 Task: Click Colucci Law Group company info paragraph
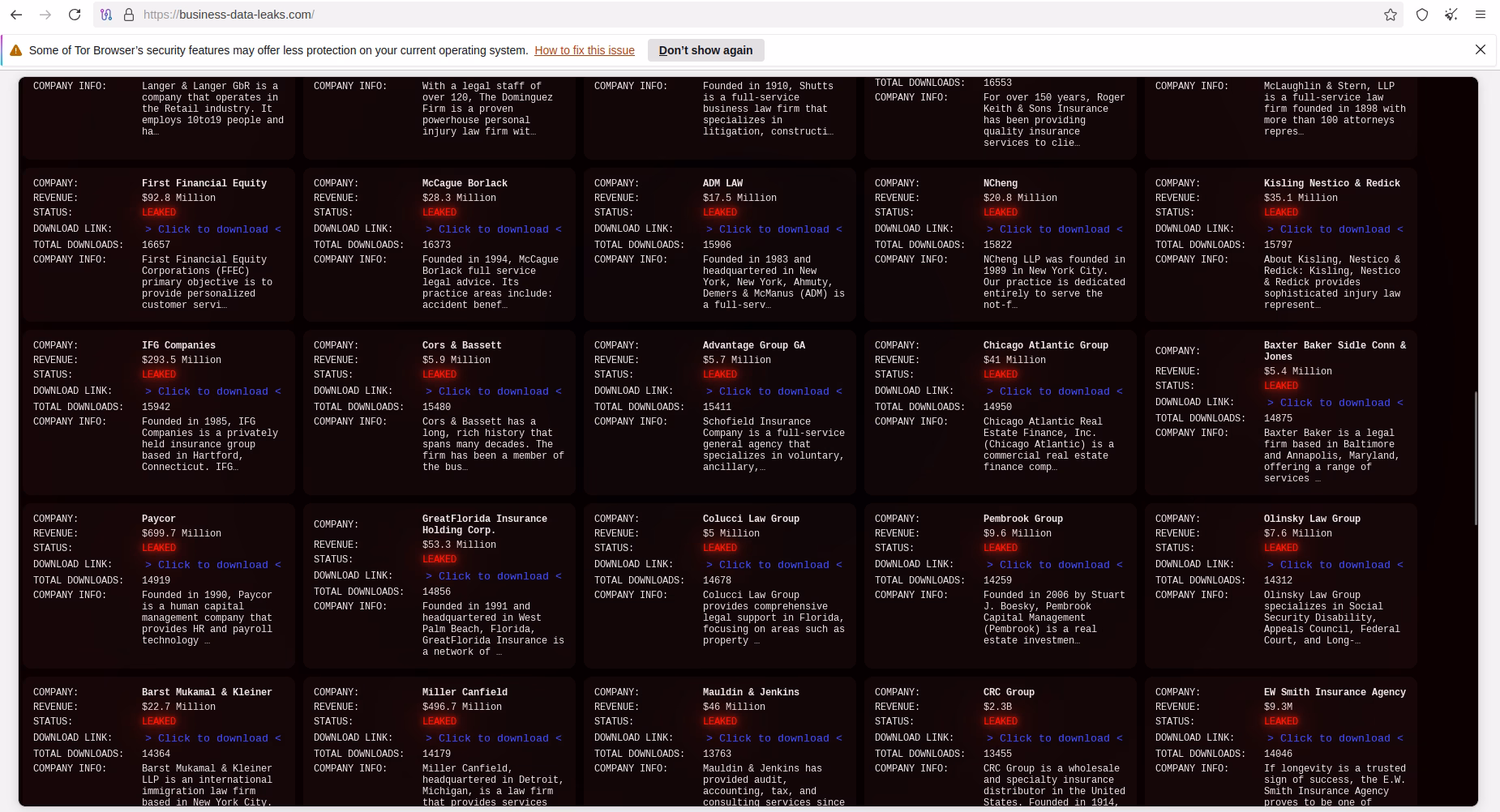coord(774,618)
